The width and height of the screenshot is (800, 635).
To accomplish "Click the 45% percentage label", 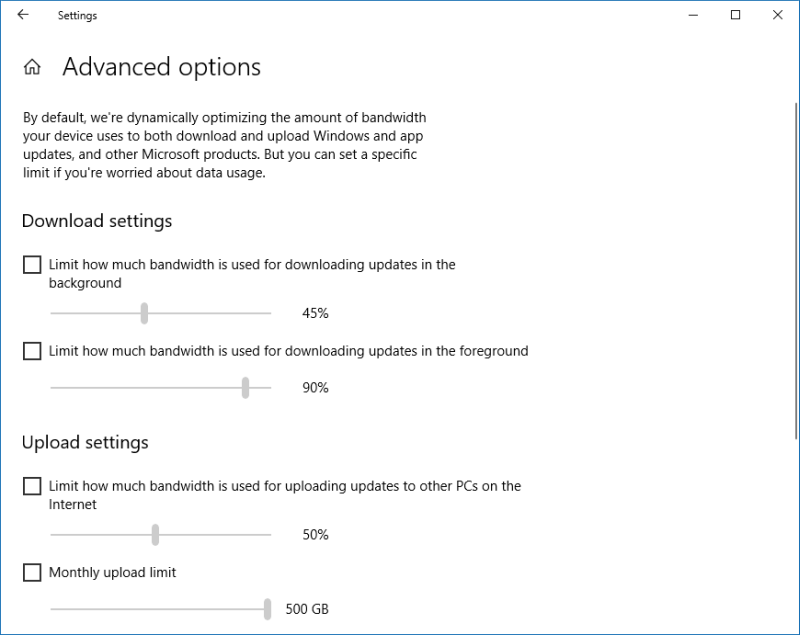I will click(x=314, y=312).
